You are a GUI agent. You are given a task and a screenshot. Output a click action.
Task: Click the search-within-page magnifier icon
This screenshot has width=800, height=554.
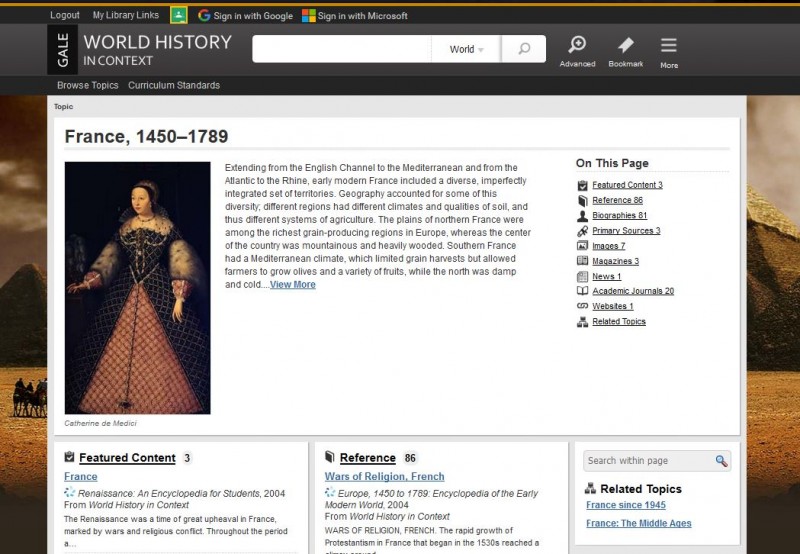point(721,461)
